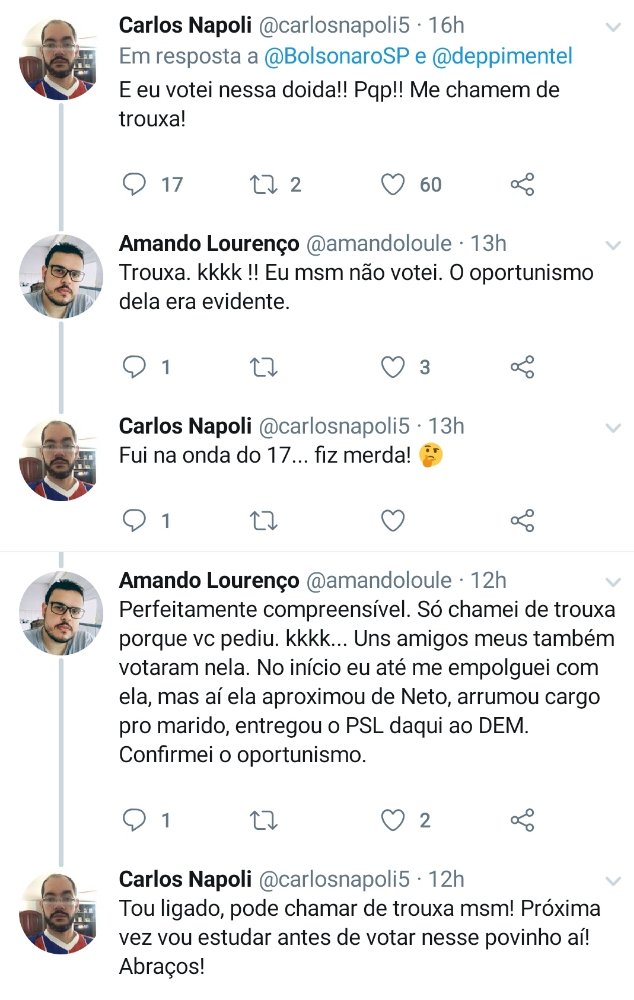Open options chevron on Carlos's first tweet
Viewport: 634px width, 1000px height.
[612, 27]
